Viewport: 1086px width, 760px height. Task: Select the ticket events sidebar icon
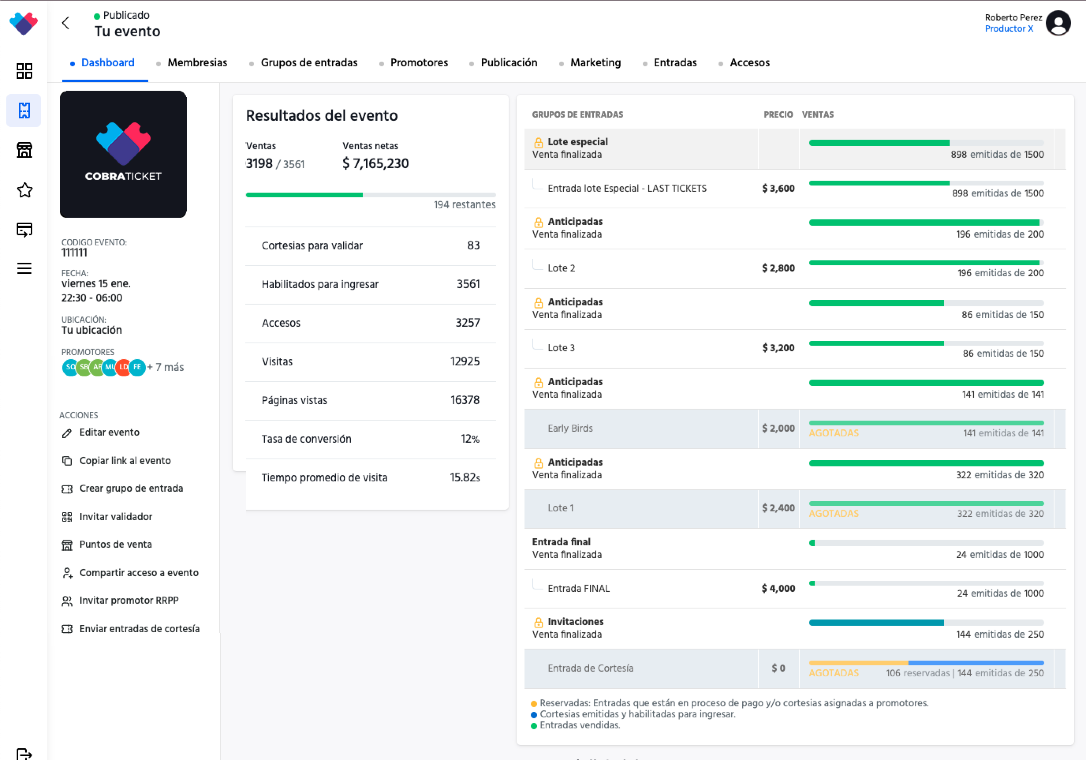(24, 111)
